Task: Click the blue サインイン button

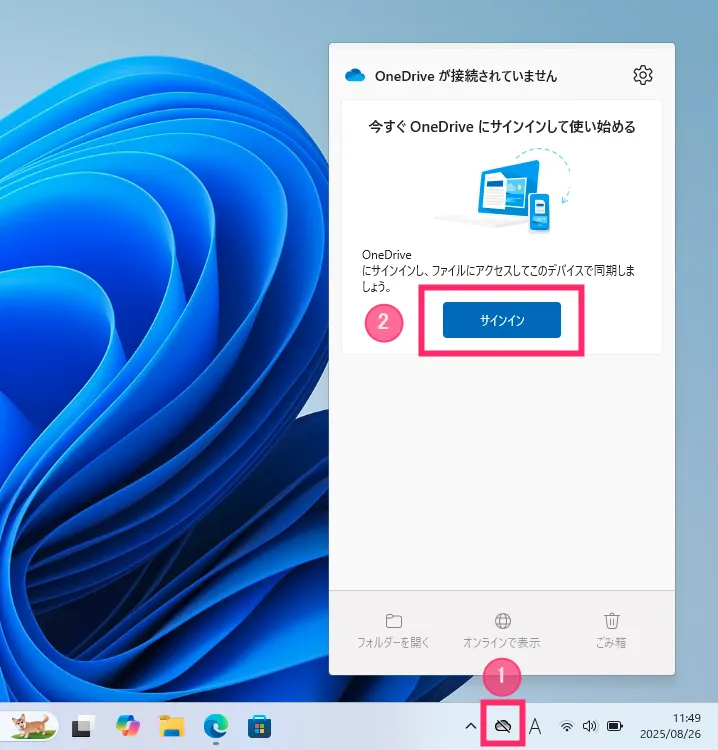Action: pos(501,320)
